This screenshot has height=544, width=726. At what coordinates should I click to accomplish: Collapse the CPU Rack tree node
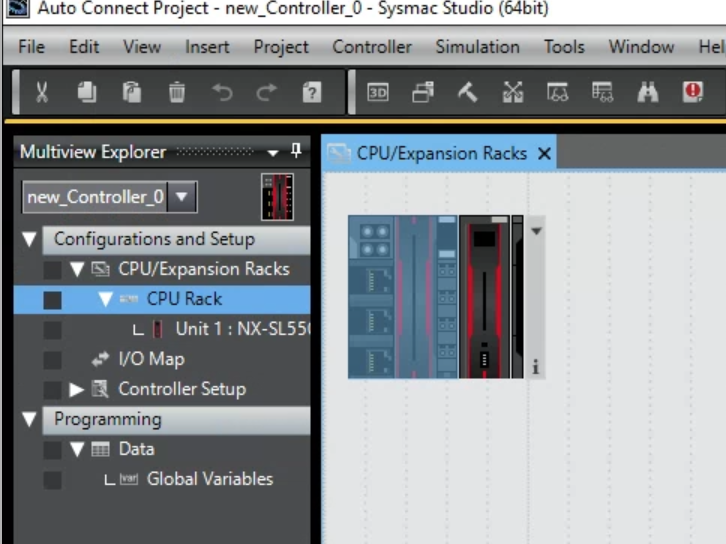[x=106, y=300]
